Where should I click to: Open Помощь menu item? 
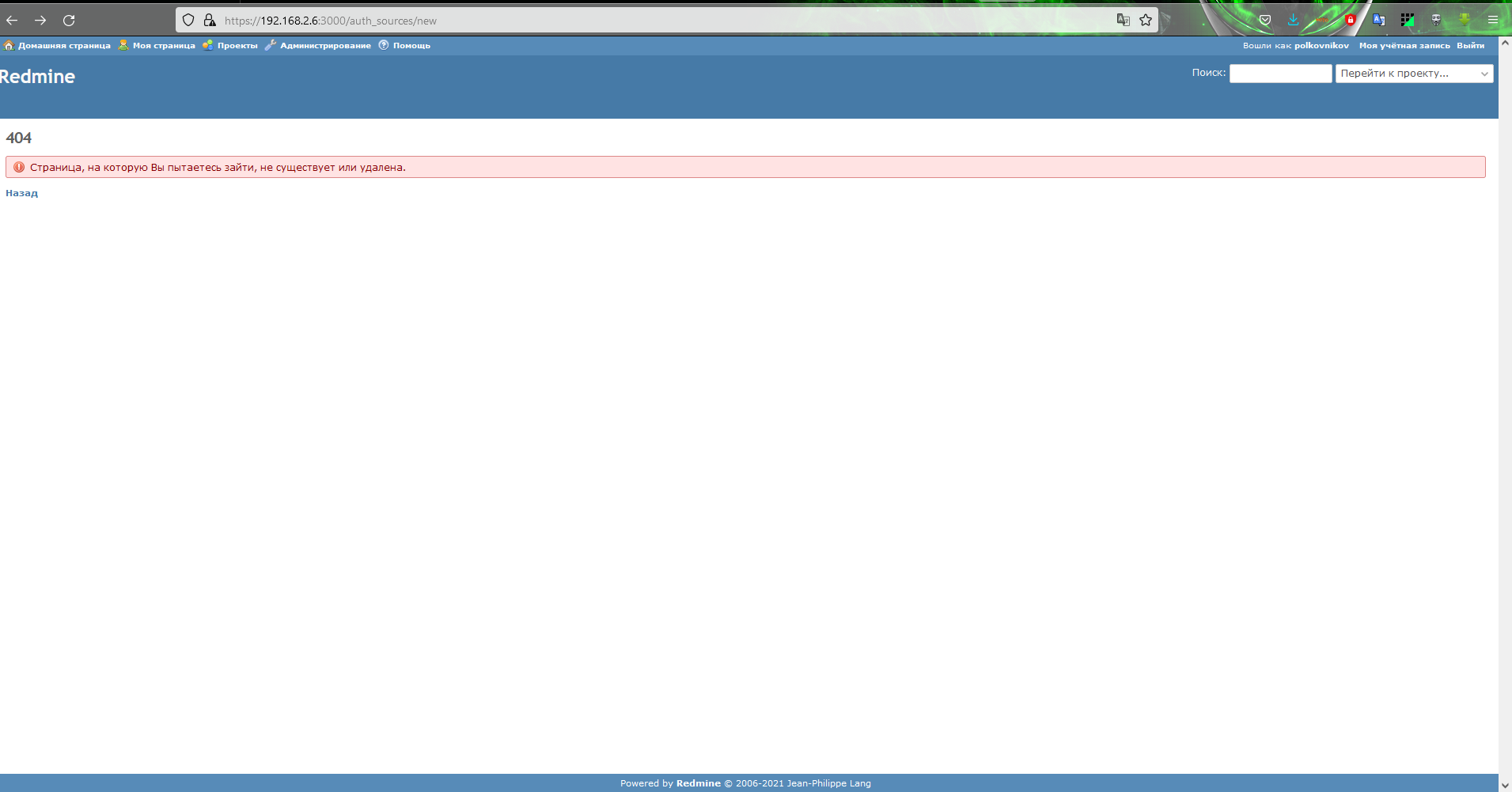[411, 46]
